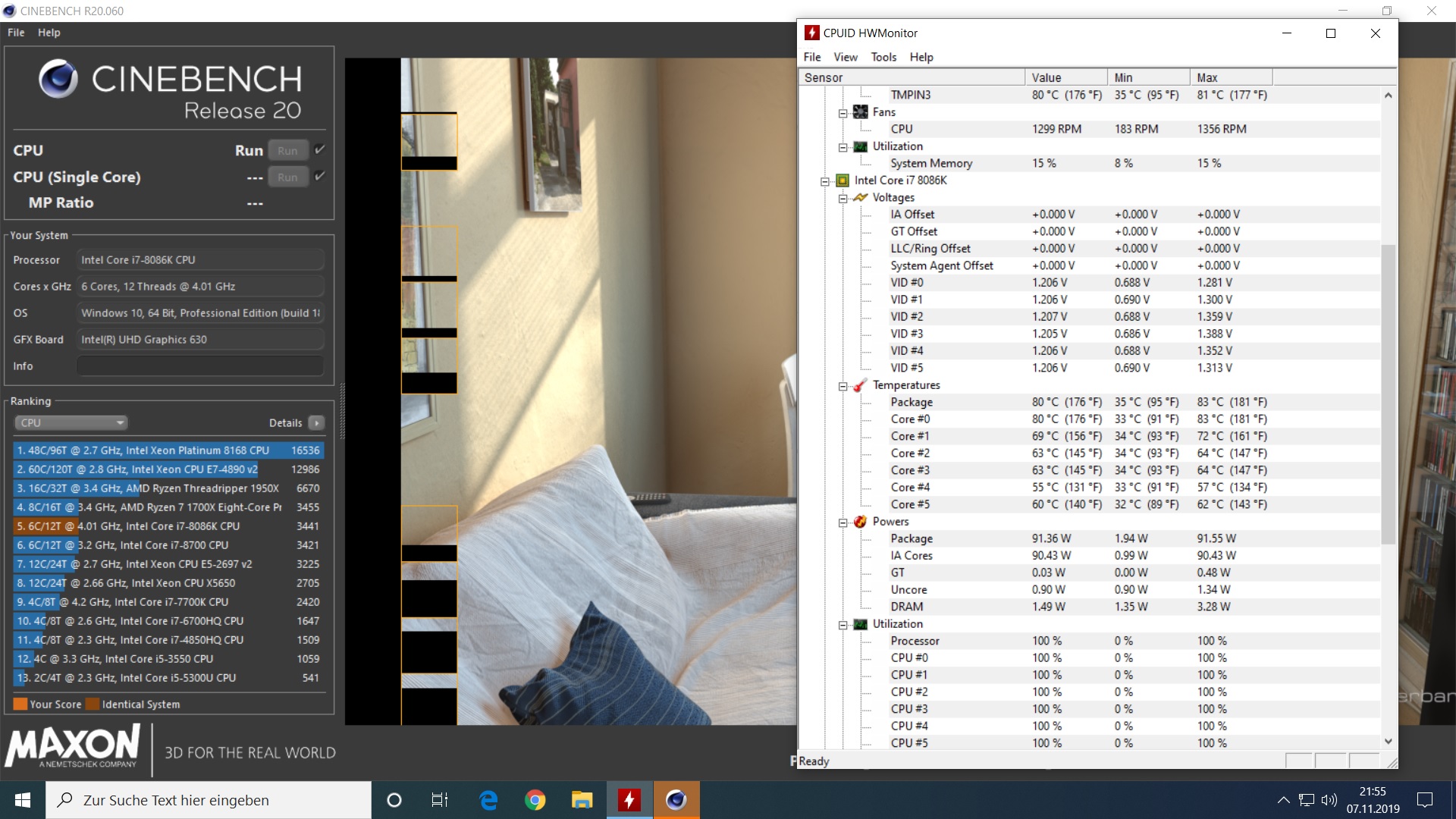This screenshot has width=1456, height=819.
Task: Open the volume speaker tray icon
Action: [1329, 800]
